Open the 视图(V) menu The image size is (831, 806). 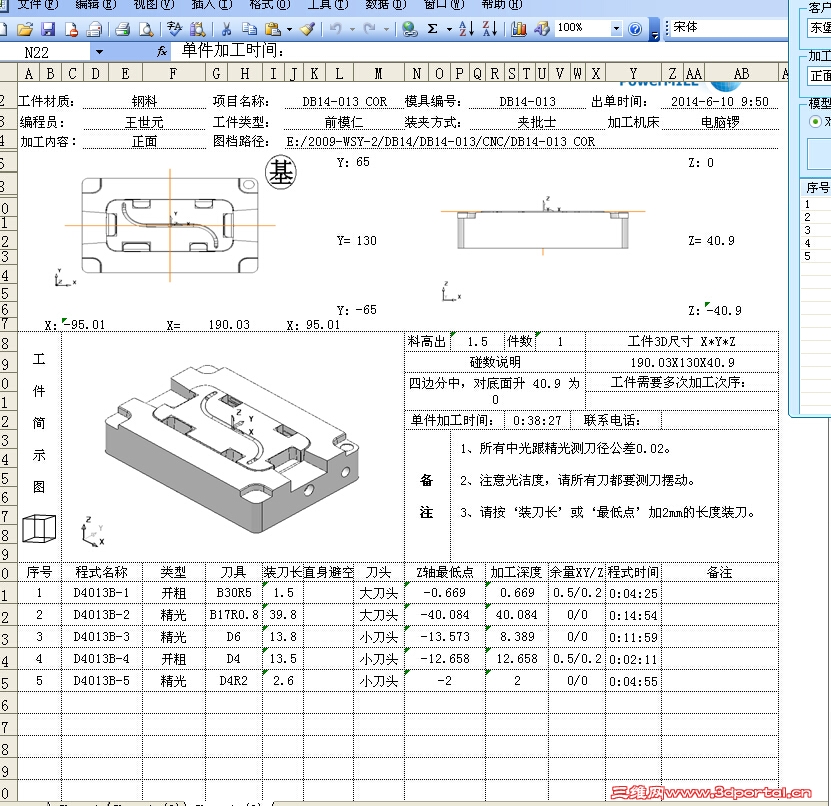154,5
